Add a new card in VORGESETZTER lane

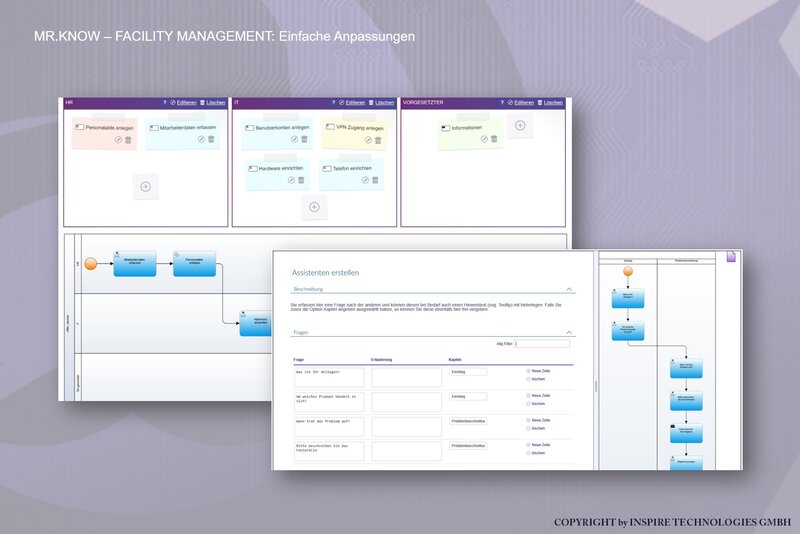coord(520,125)
